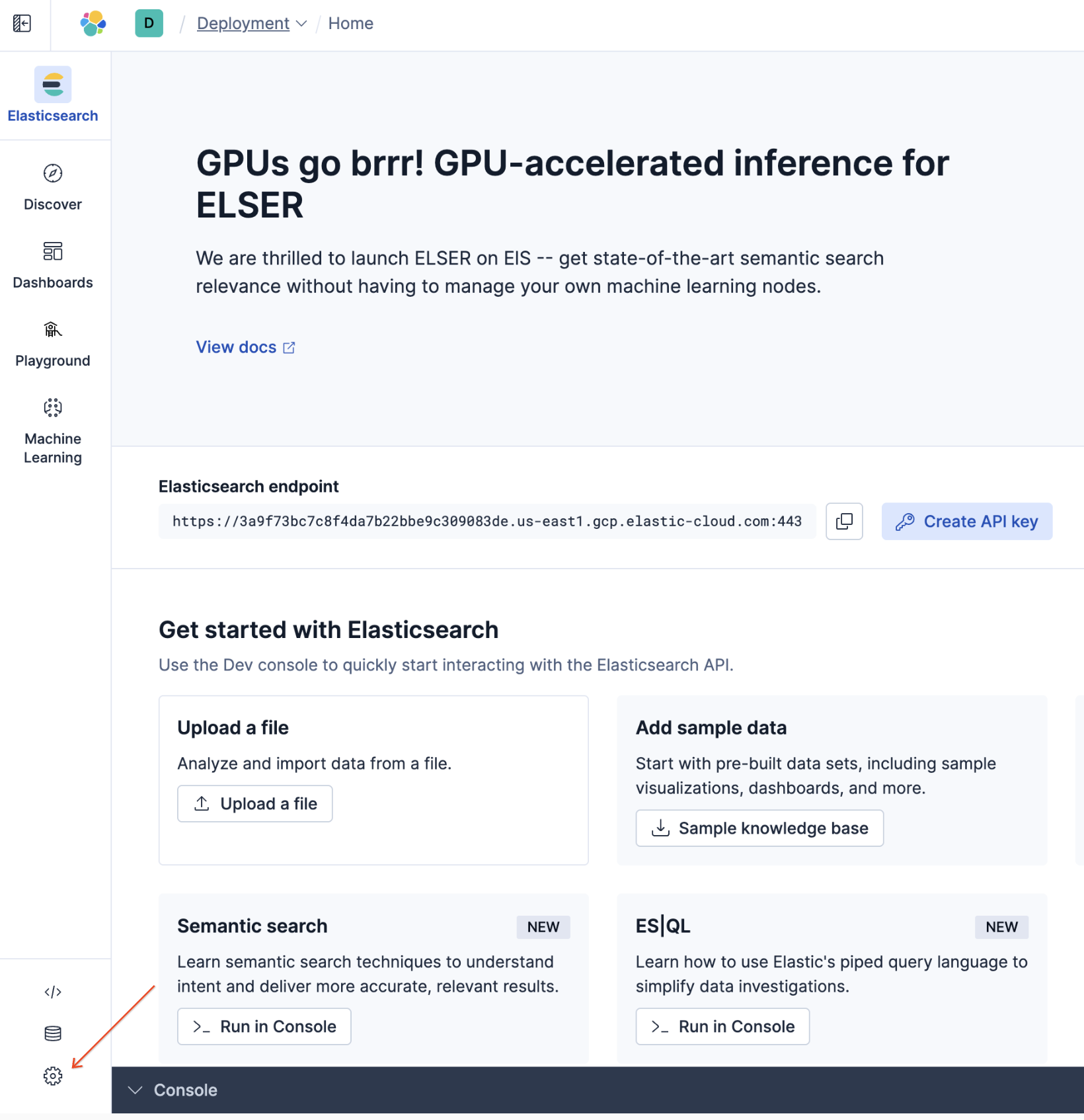Image resolution: width=1084 pixels, height=1120 pixels.
Task: Click the Sample knowledge base button
Action: [759, 828]
